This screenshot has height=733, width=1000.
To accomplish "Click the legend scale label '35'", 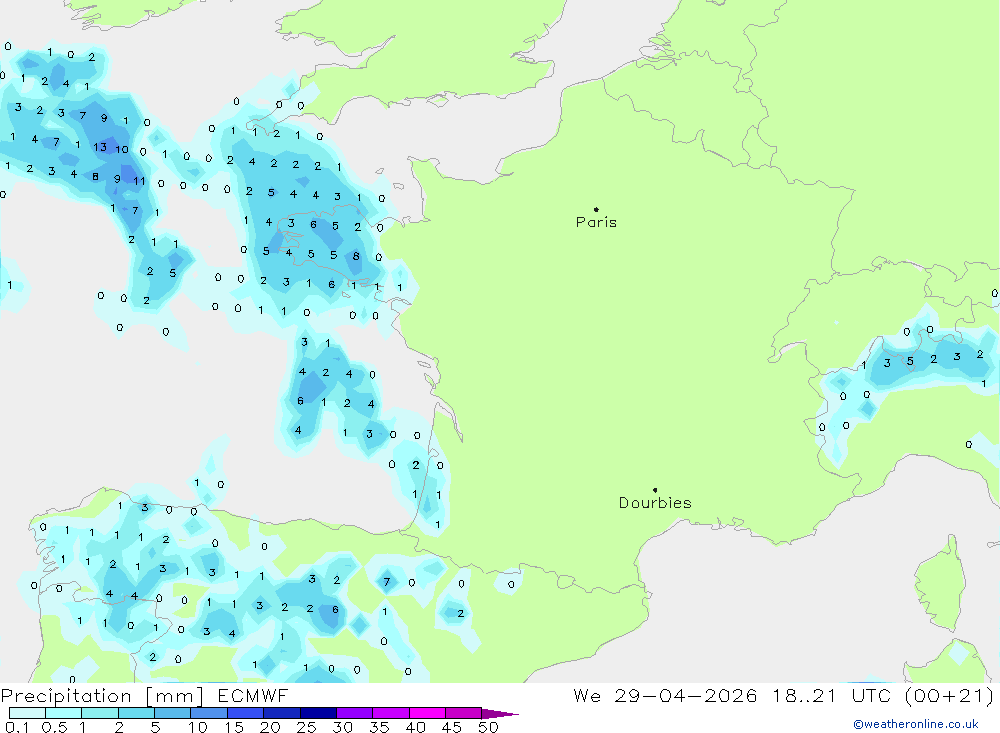I will (x=379, y=727).
